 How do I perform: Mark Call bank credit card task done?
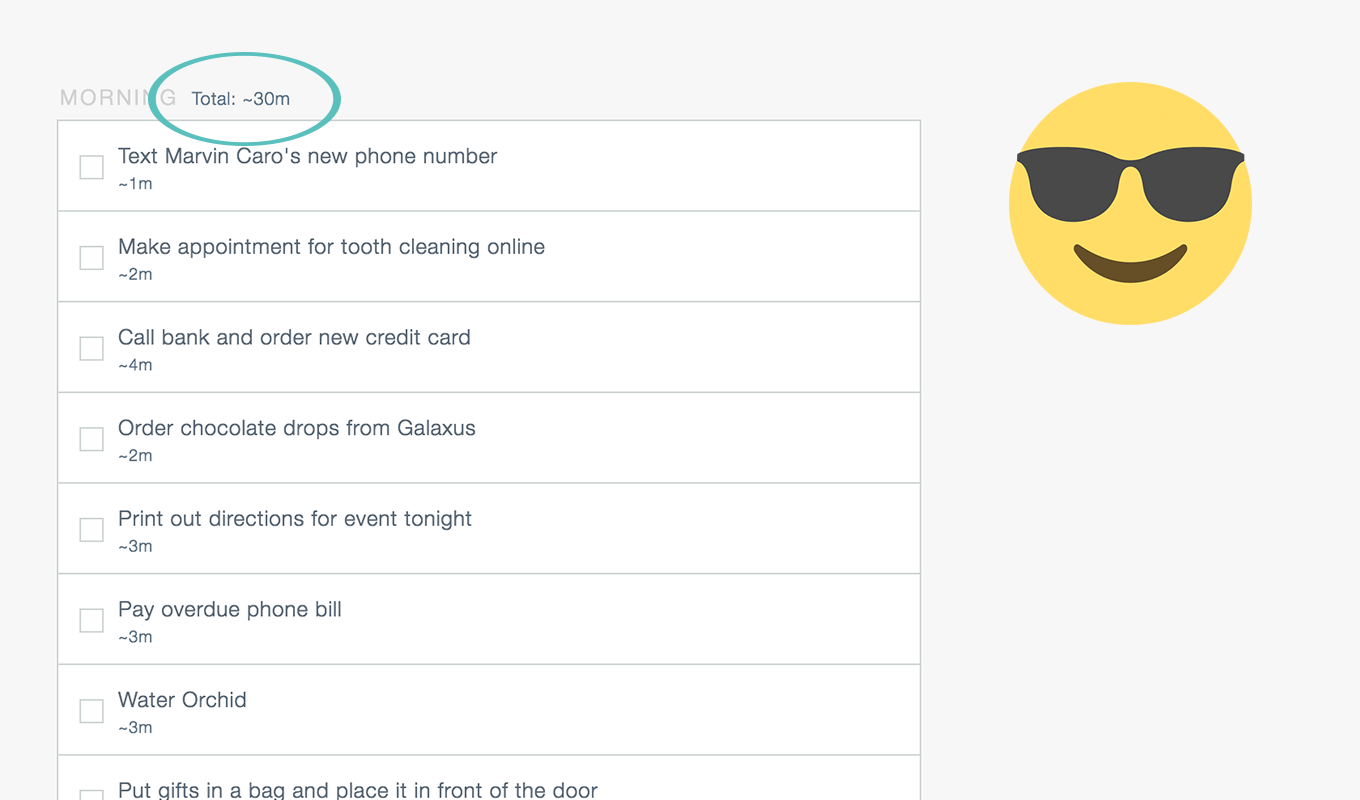point(91,348)
